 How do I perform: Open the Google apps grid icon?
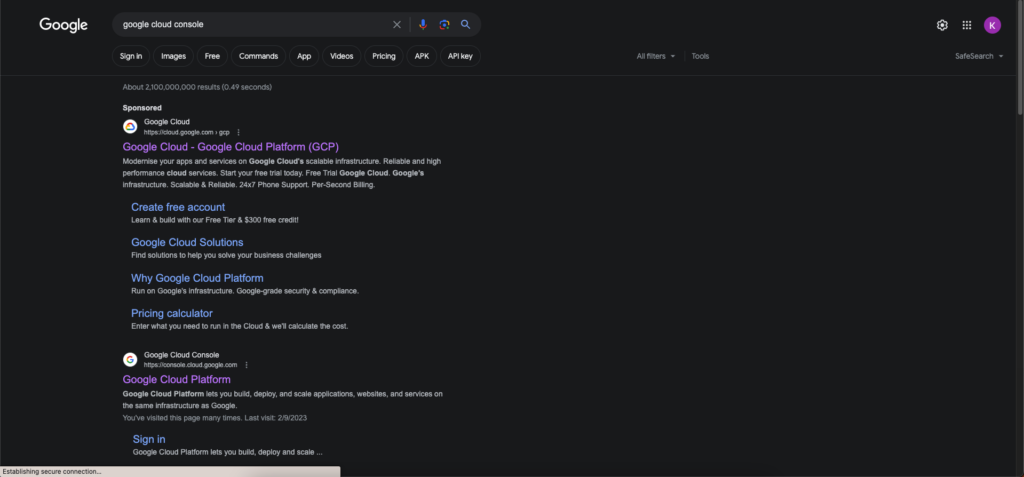[x=967, y=25]
